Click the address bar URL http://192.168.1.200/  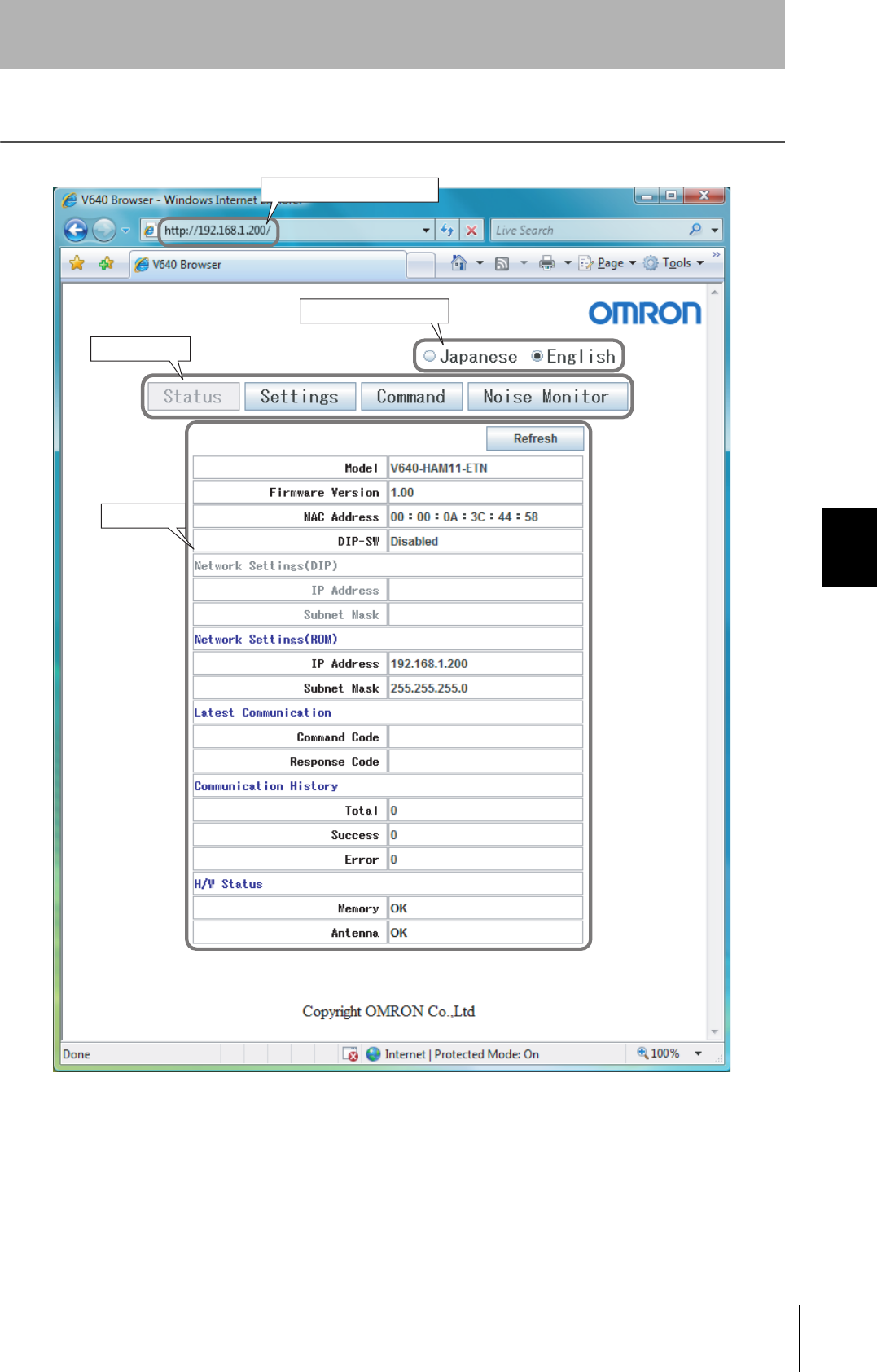(x=217, y=231)
